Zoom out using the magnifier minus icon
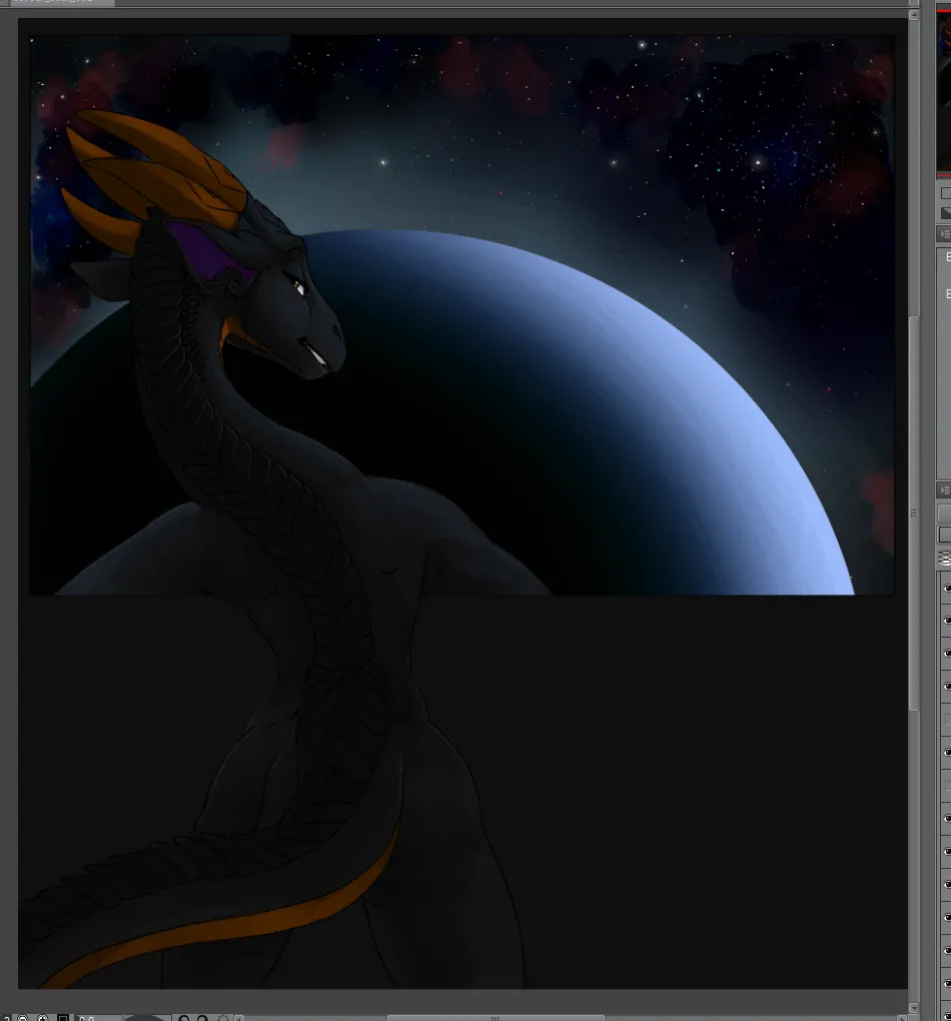 [x=23, y=1018]
